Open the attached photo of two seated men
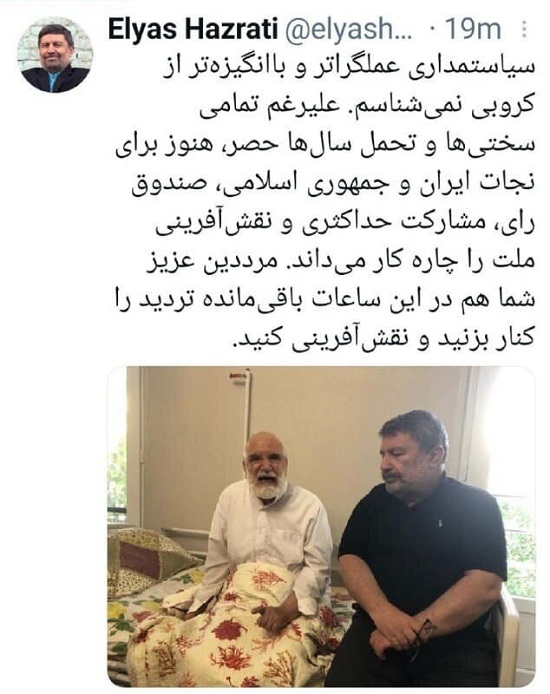 (x=321, y=526)
